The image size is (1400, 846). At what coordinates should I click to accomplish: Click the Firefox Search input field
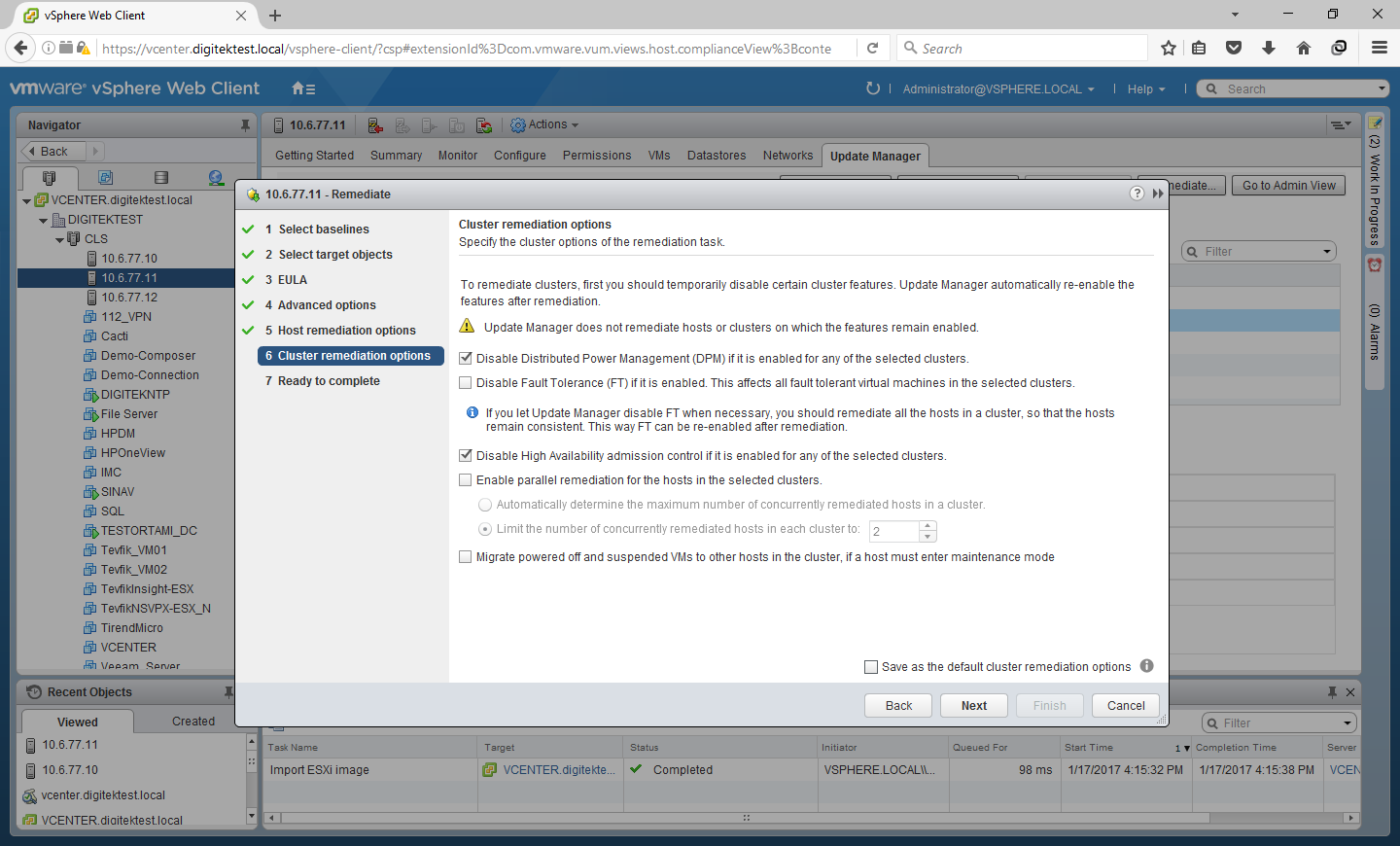1023,49
